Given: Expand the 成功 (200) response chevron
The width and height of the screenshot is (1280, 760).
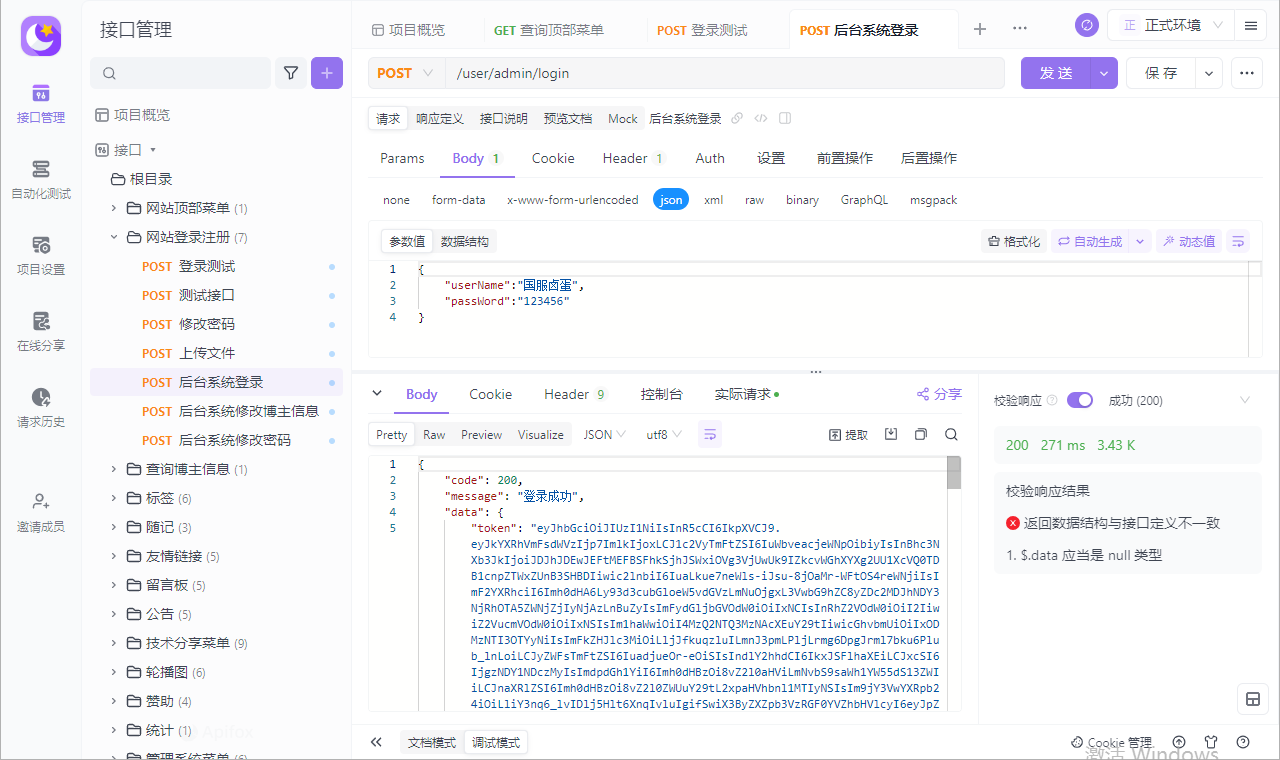Looking at the screenshot, I should pyautogui.click(x=1245, y=400).
